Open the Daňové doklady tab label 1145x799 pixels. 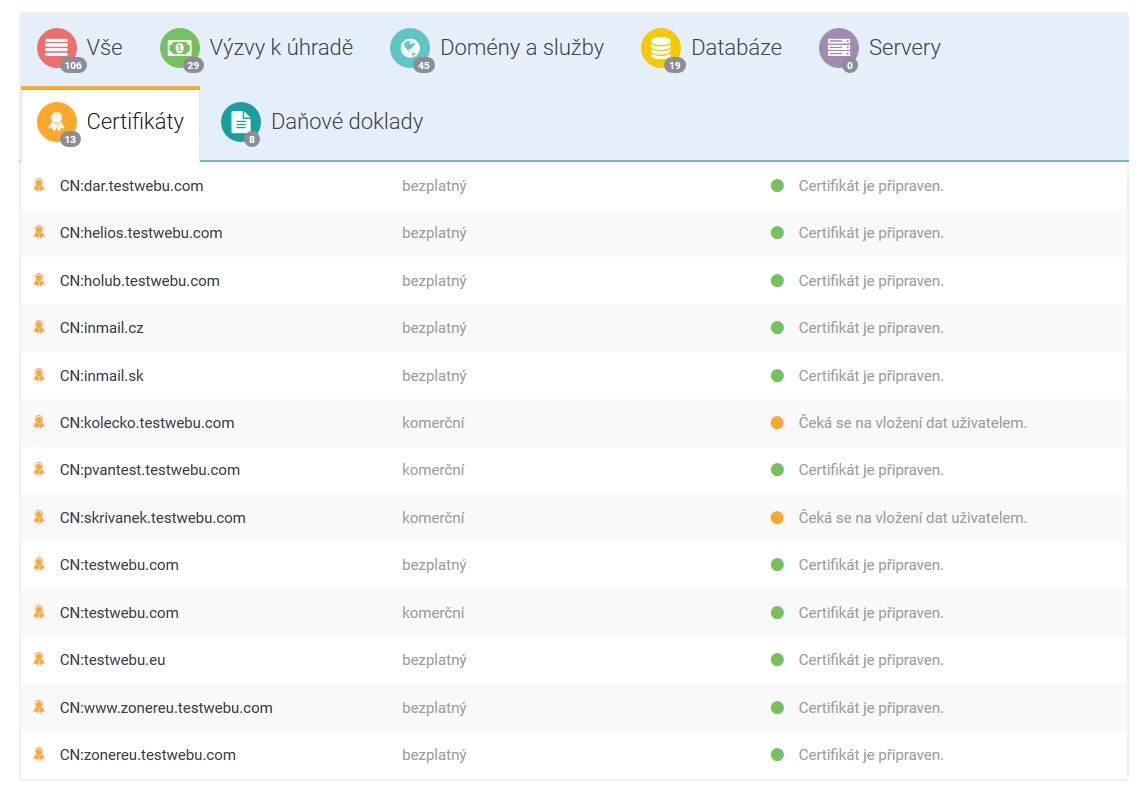[346, 122]
